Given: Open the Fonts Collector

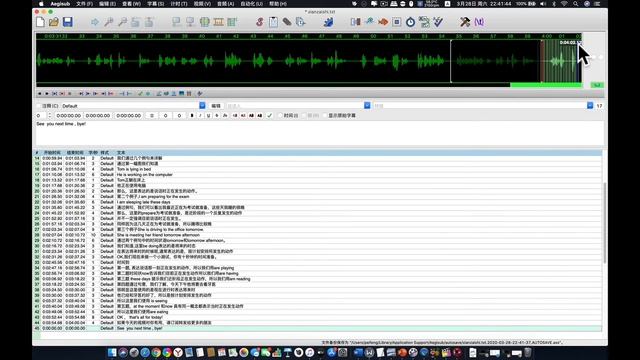Looking at the screenshot, I should click(301, 22).
